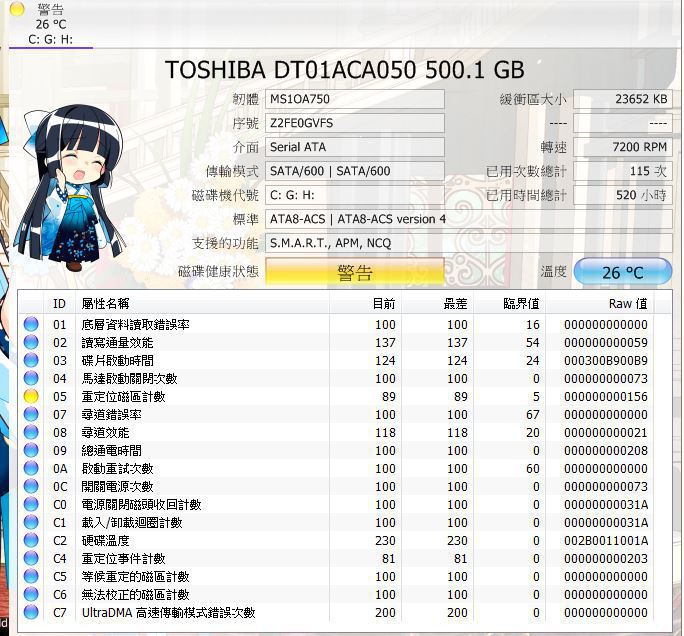Click the blue status icon for attribute C1
The width and height of the screenshot is (684, 636).
pos(31,522)
